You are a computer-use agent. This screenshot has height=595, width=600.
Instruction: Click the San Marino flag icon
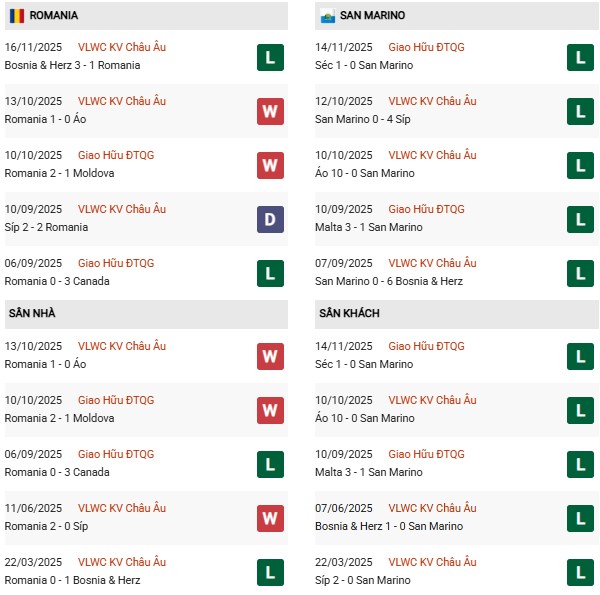point(327,16)
